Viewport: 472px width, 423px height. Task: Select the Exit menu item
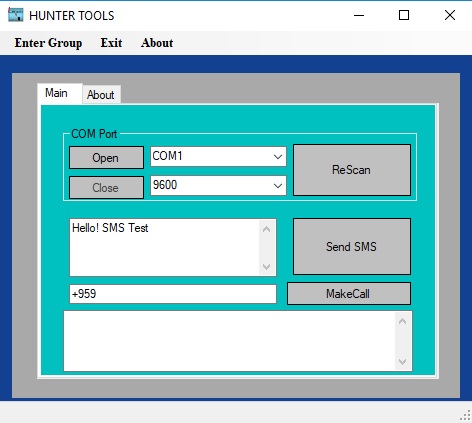pos(111,43)
